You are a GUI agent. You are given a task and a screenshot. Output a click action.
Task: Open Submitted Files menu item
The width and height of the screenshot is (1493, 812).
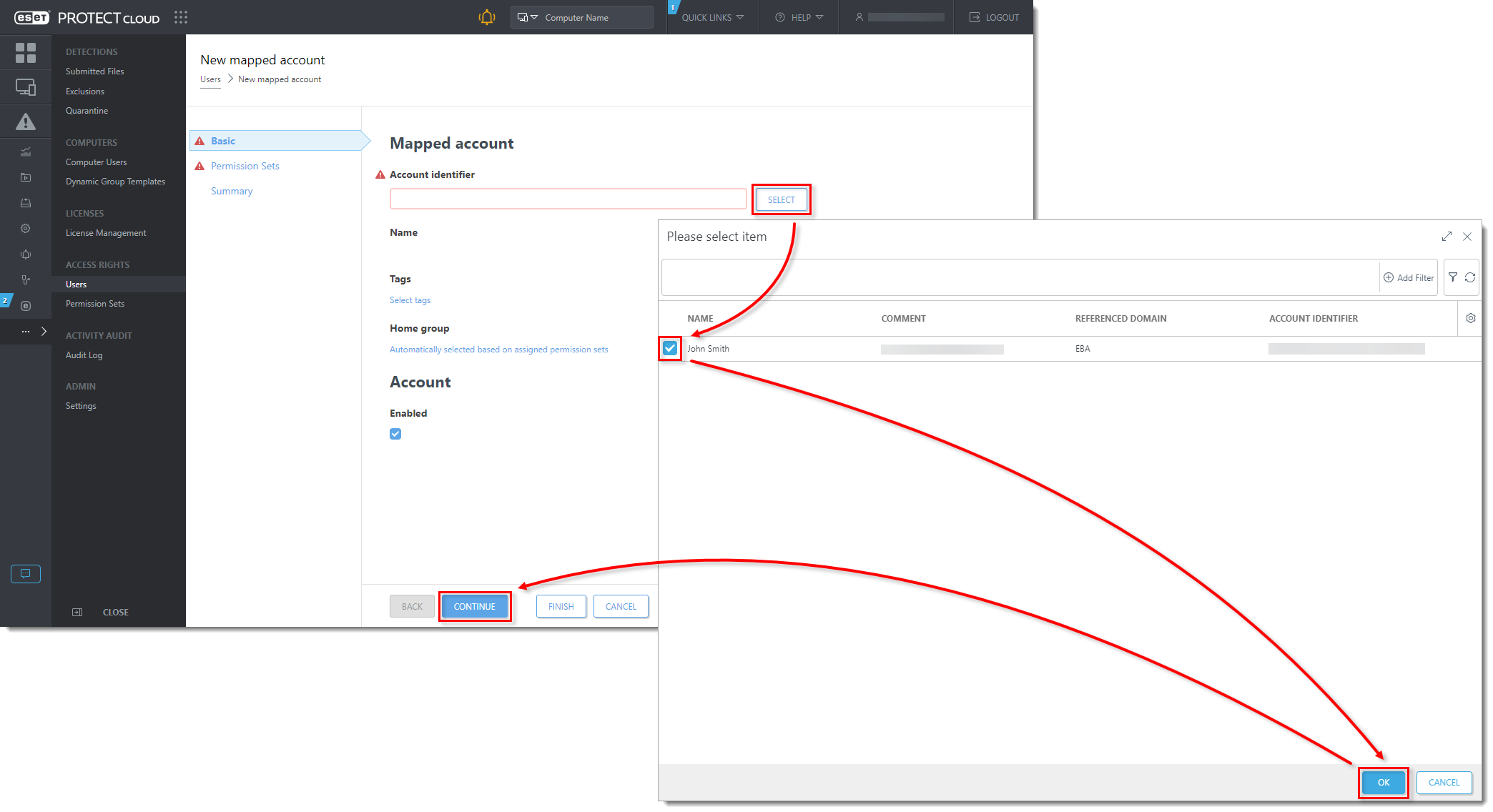(95, 71)
